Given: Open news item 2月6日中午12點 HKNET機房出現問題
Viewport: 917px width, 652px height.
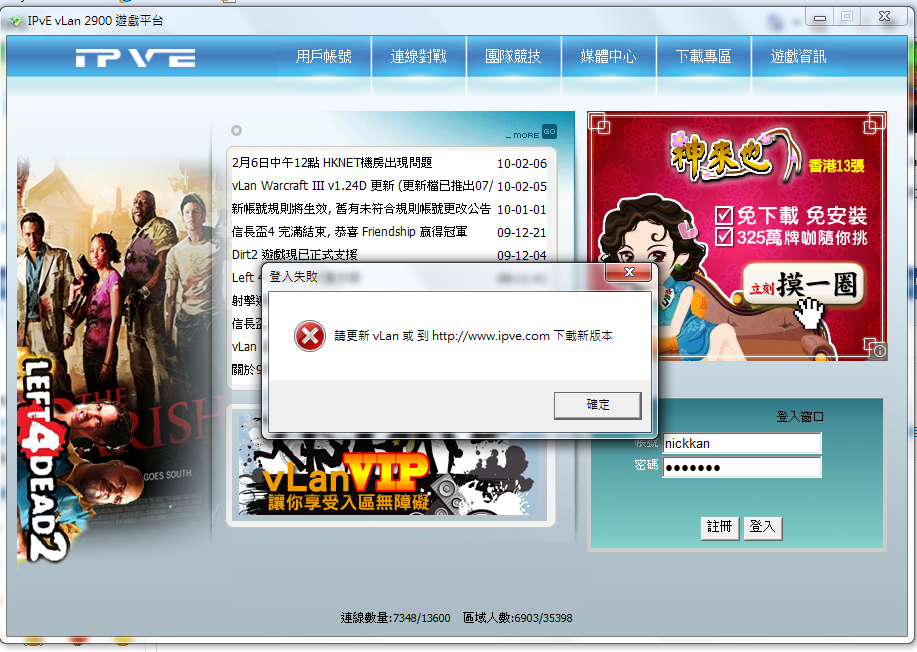Looking at the screenshot, I should tap(332, 163).
